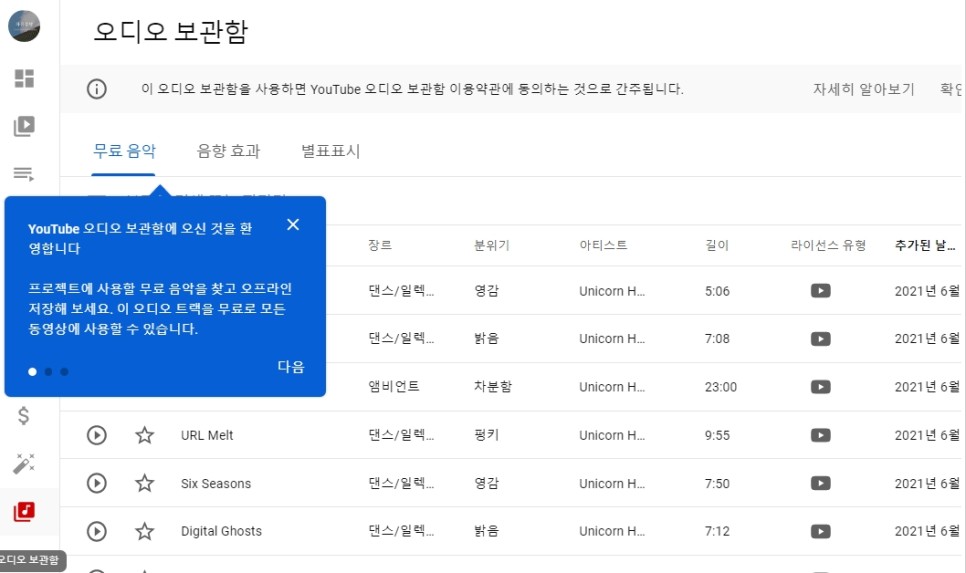Viewport: 966px width, 573px height.
Task: Switch to the 별표표시 tab
Action: pyautogui.click(x=331, y=151)
